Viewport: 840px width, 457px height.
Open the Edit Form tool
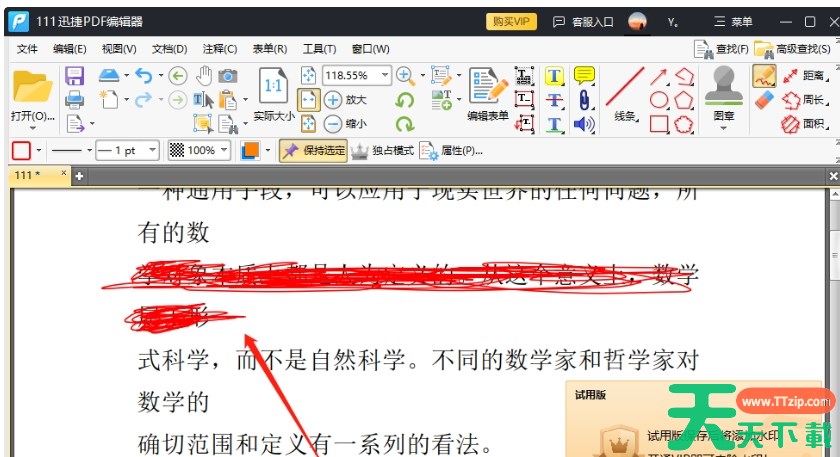click(488, 94)
